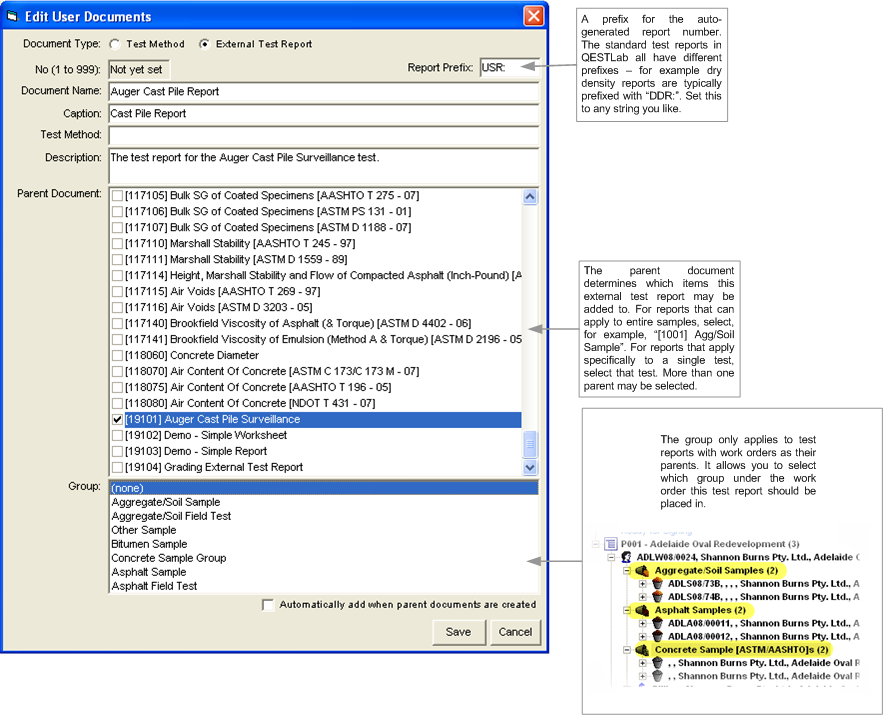Click the Asphalt Samples group icon in tree

tap(641, 610)
